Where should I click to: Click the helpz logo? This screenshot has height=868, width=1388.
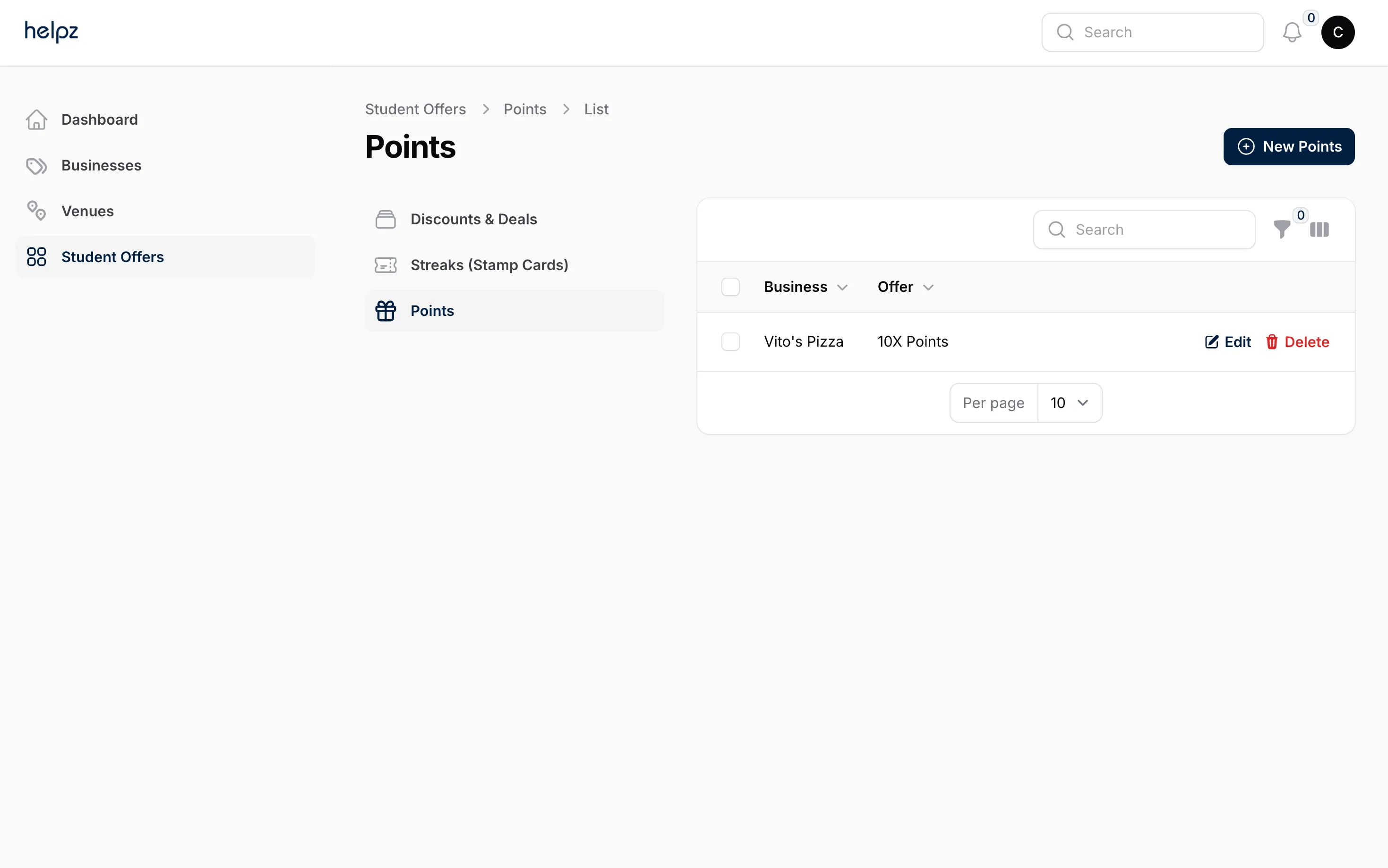[51, 31]
